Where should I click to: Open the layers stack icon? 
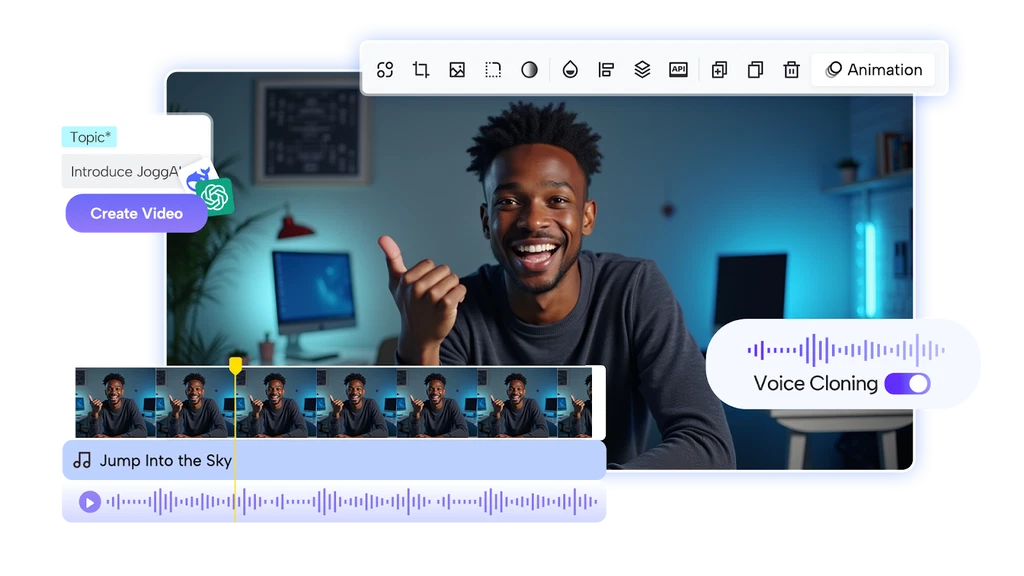pos(642,70)
